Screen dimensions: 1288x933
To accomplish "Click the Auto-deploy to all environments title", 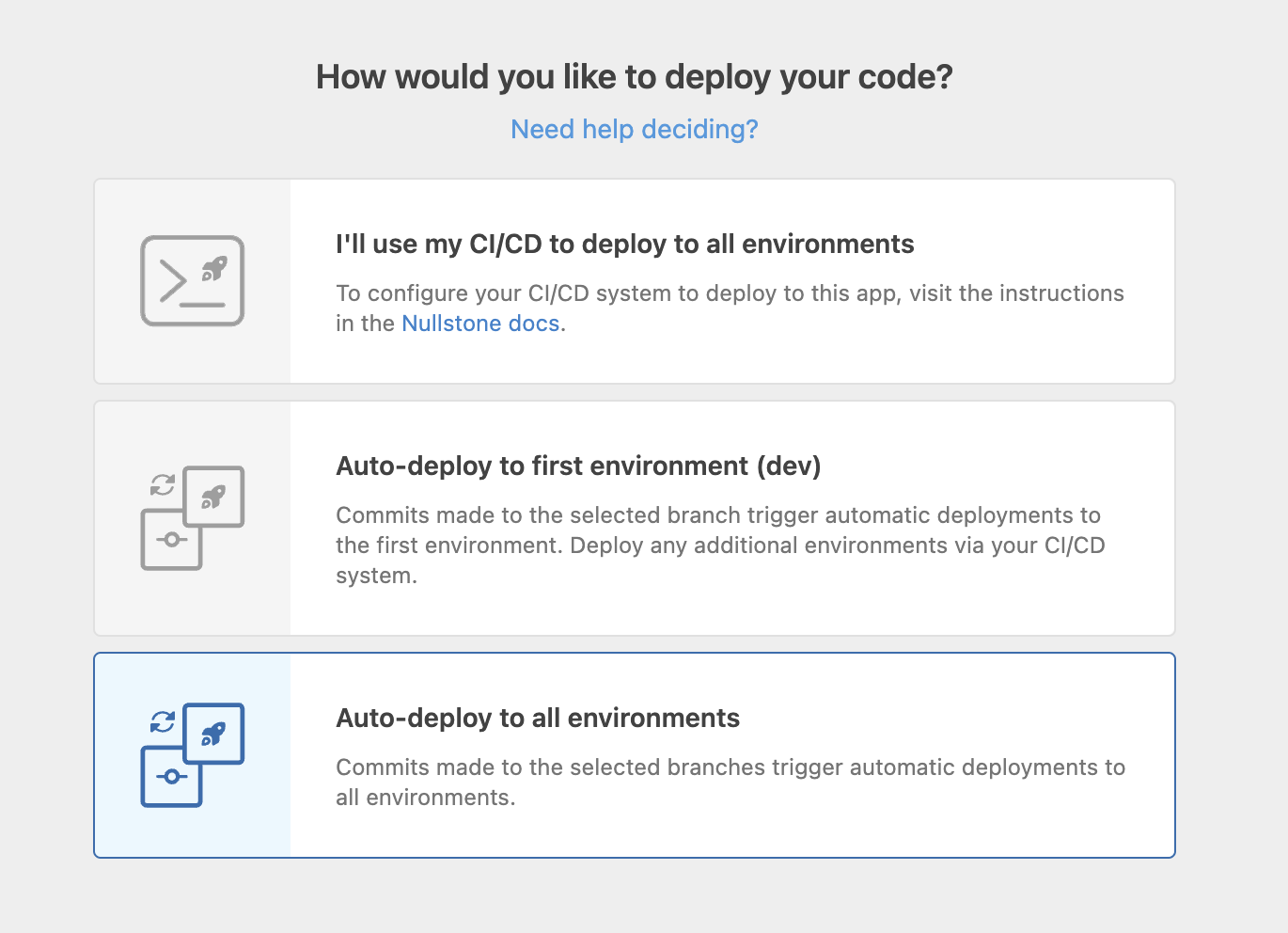I will coord(538,718).
